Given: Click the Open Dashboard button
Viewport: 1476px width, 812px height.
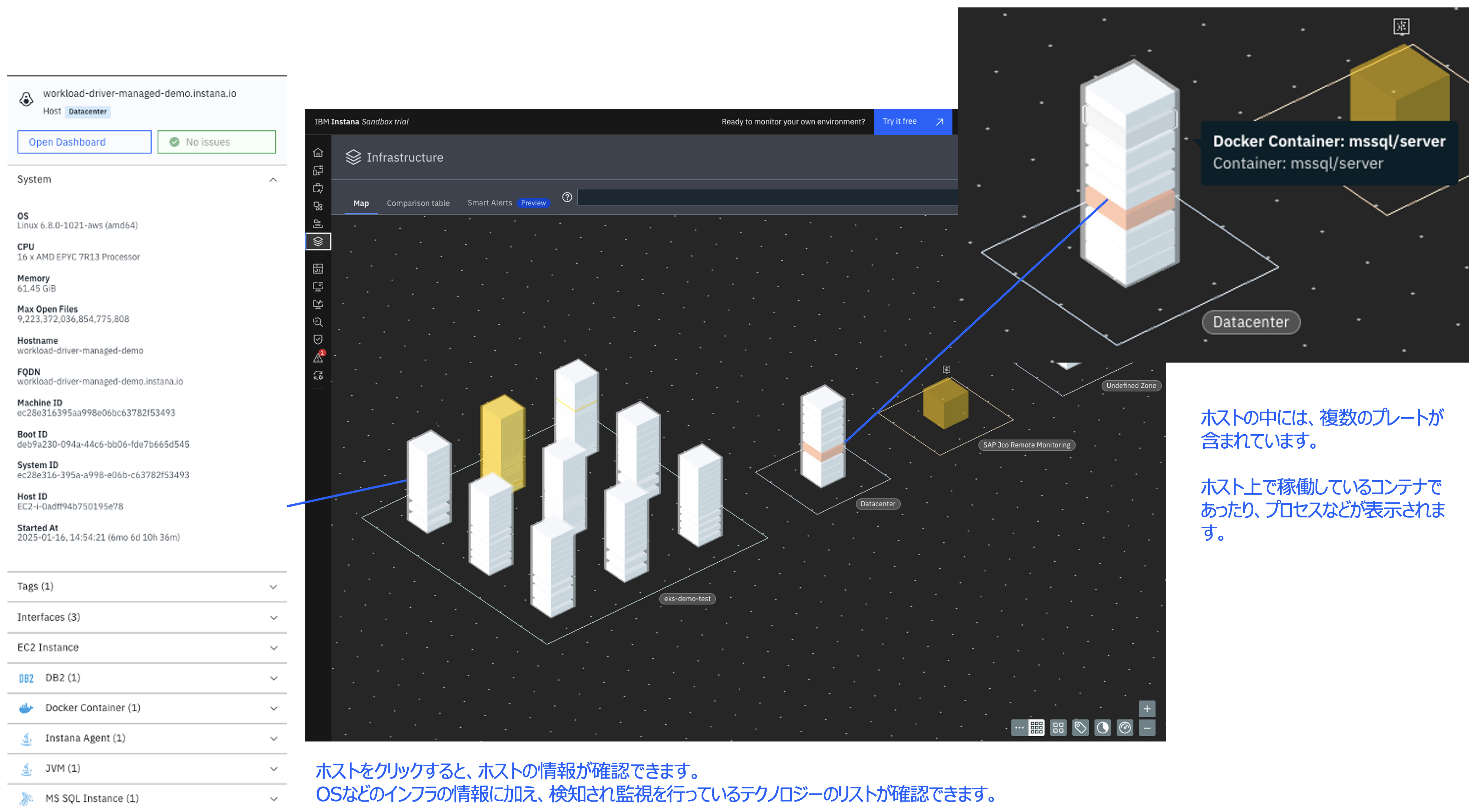Looking at the screenshot, I should pos(84,142).
